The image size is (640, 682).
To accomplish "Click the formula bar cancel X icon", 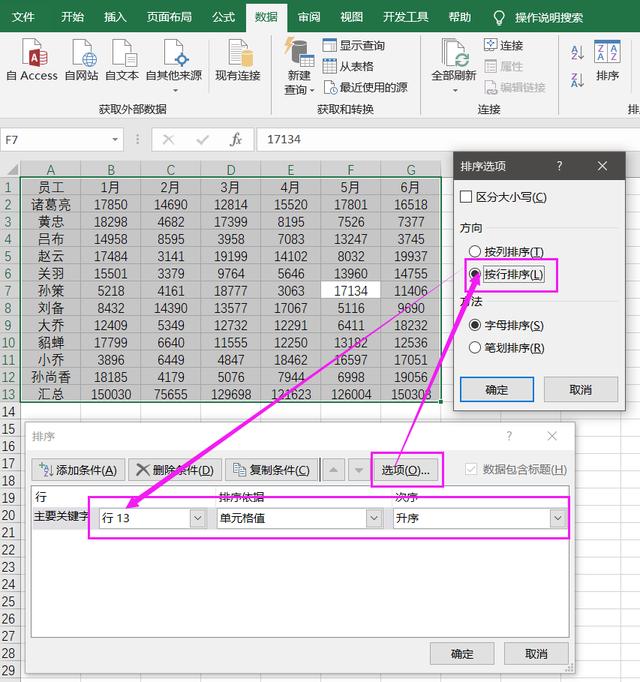I will click(x=168, y=140).
